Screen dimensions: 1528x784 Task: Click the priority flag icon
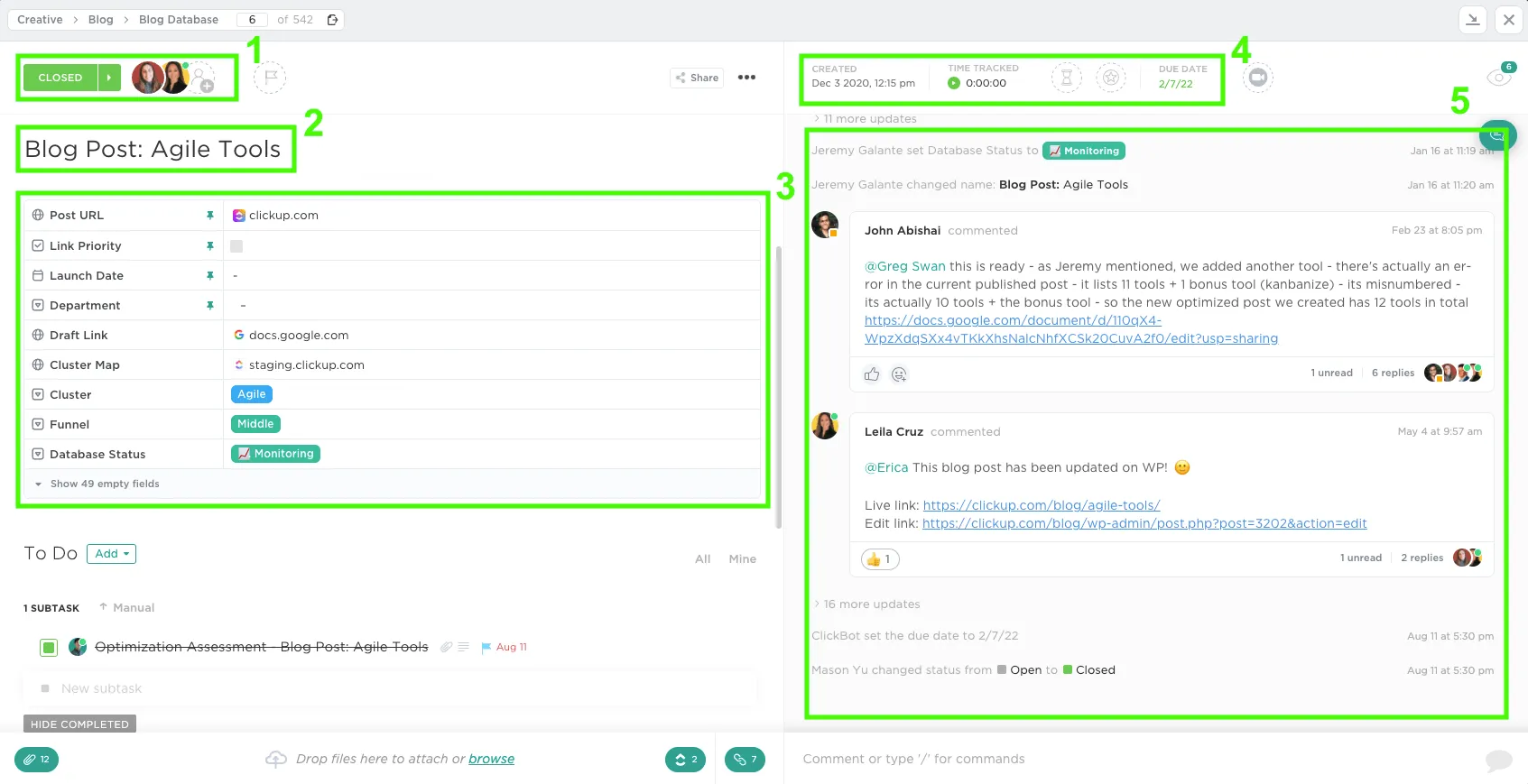point(270,78)
